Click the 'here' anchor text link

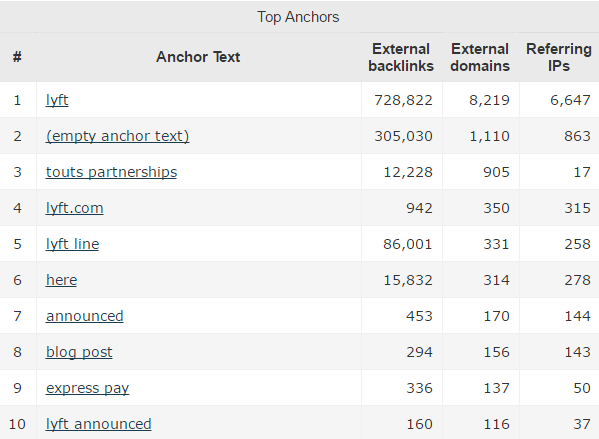[62, 280]
